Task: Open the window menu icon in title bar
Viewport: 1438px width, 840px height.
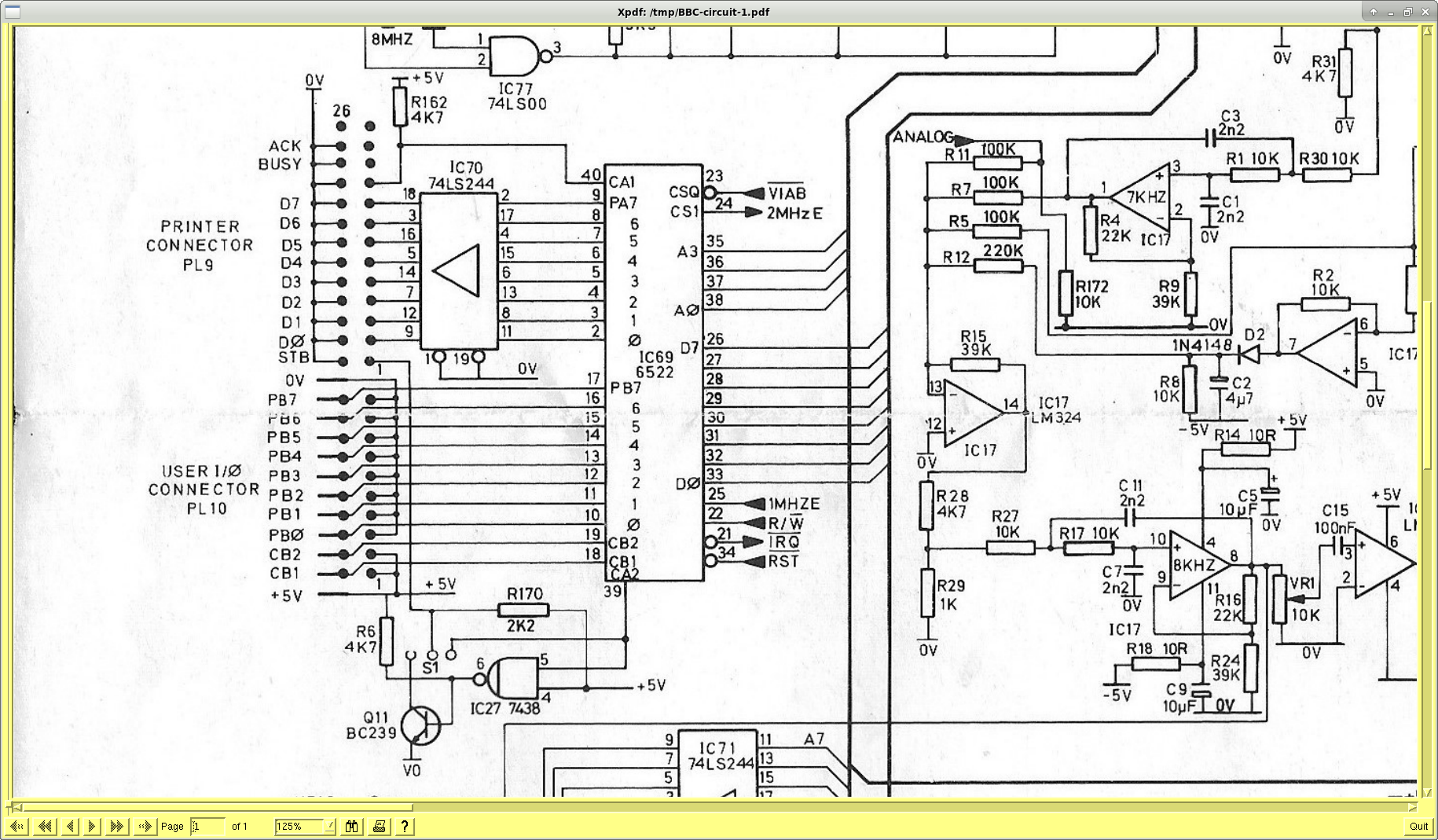Action: pos(13,12)
